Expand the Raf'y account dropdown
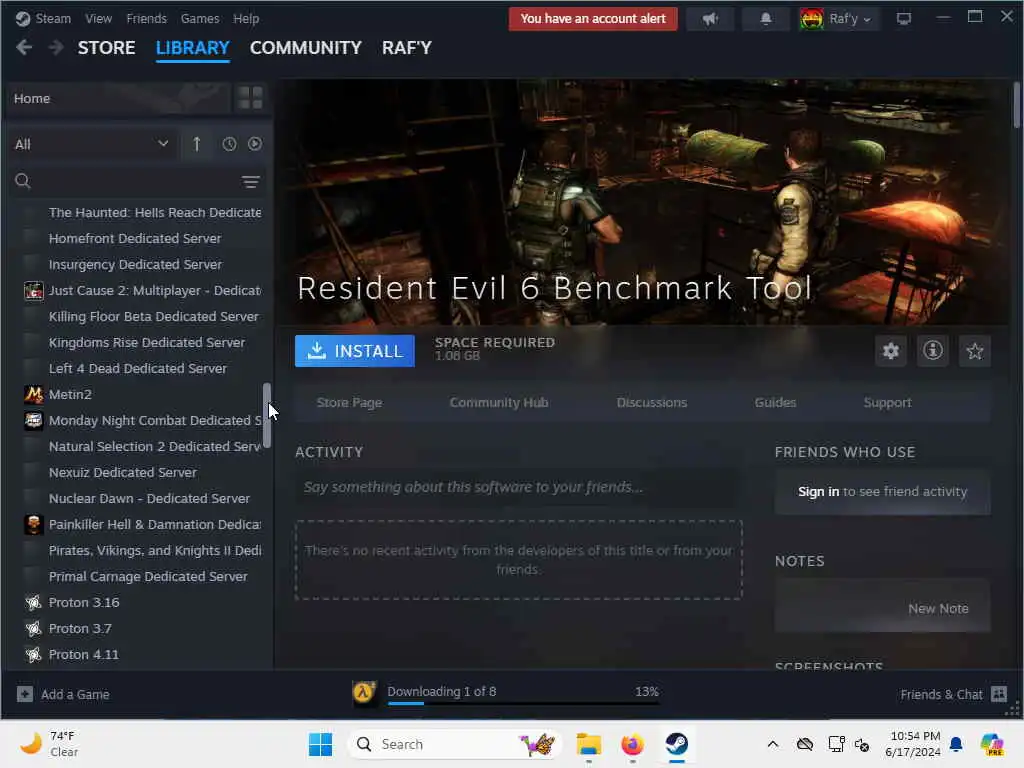The image size is (1024, 768). pyautogui.click(x=839, y=19)
